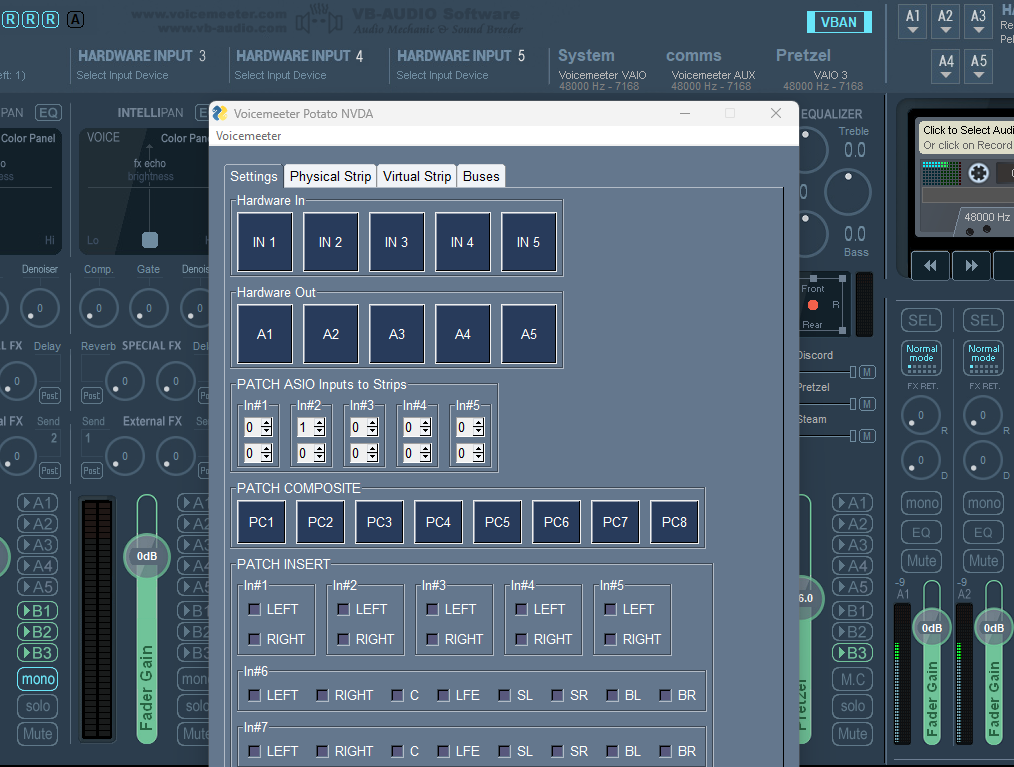Tick In#3 RIGHT patch insert checkbox
This screenshot has width=1014, height=767.
pyautogui.click(x=433, y=639)
